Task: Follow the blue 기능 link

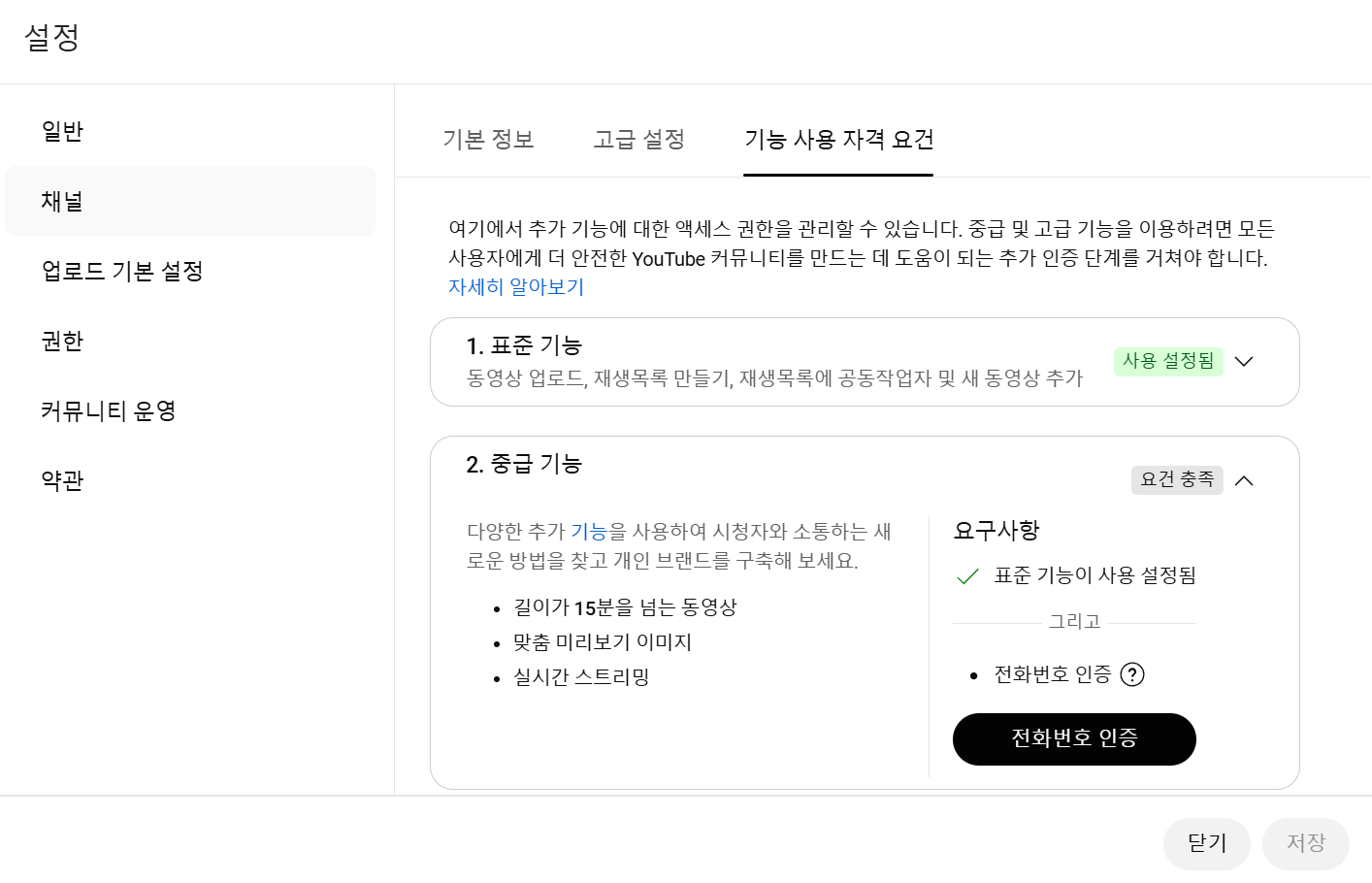Action: [588, 532]
